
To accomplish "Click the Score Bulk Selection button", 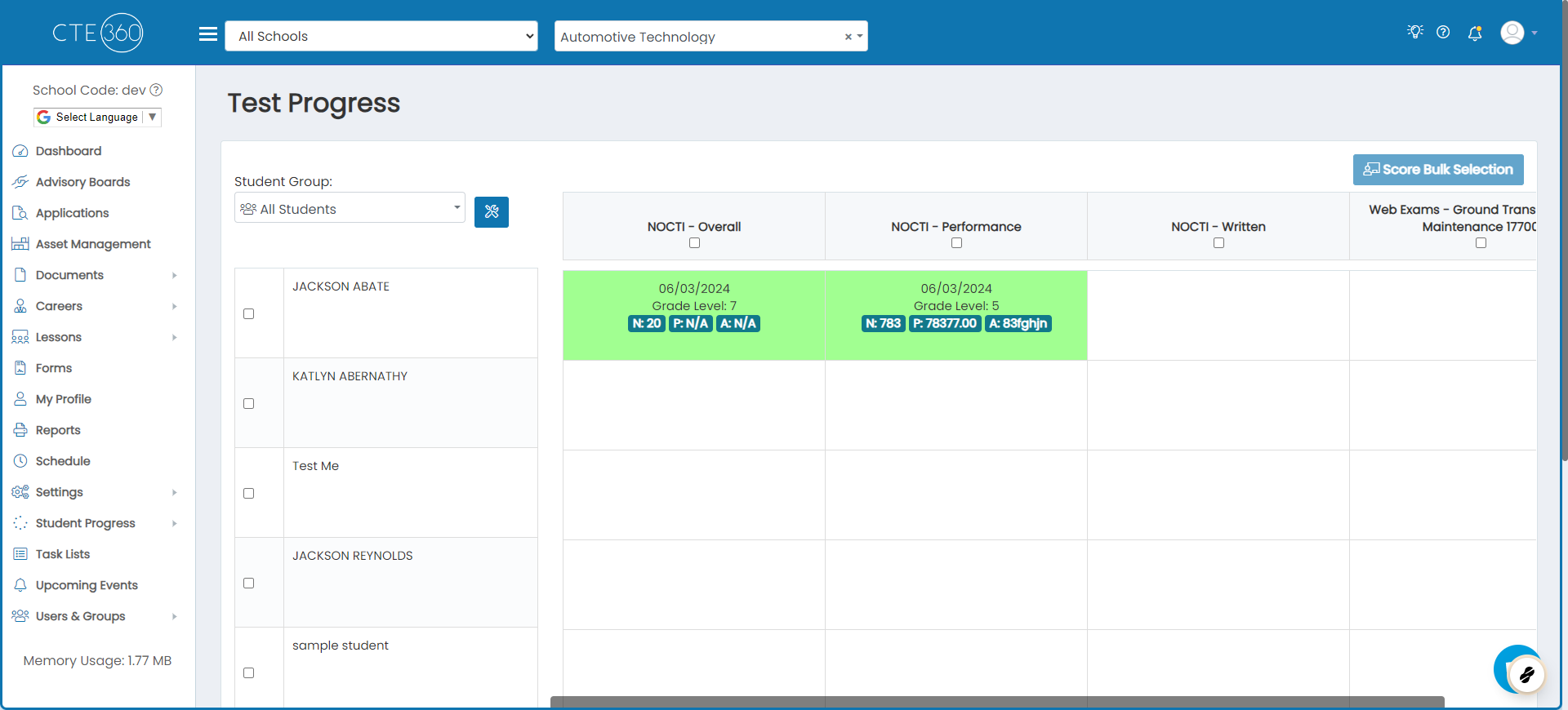I will click(x=1438, y=170).
